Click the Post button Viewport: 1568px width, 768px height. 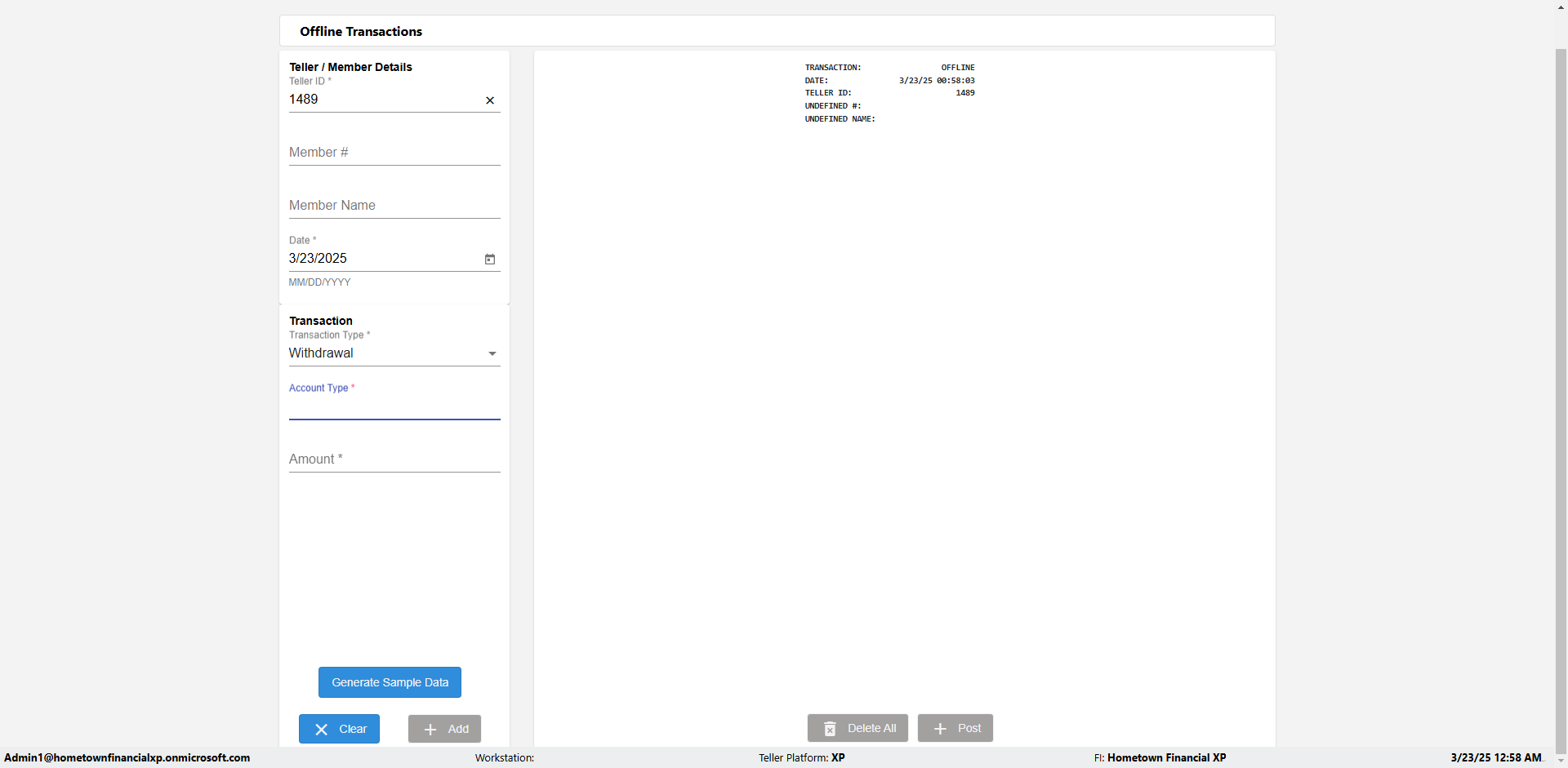pyautogui.click(x=955, y=728)
